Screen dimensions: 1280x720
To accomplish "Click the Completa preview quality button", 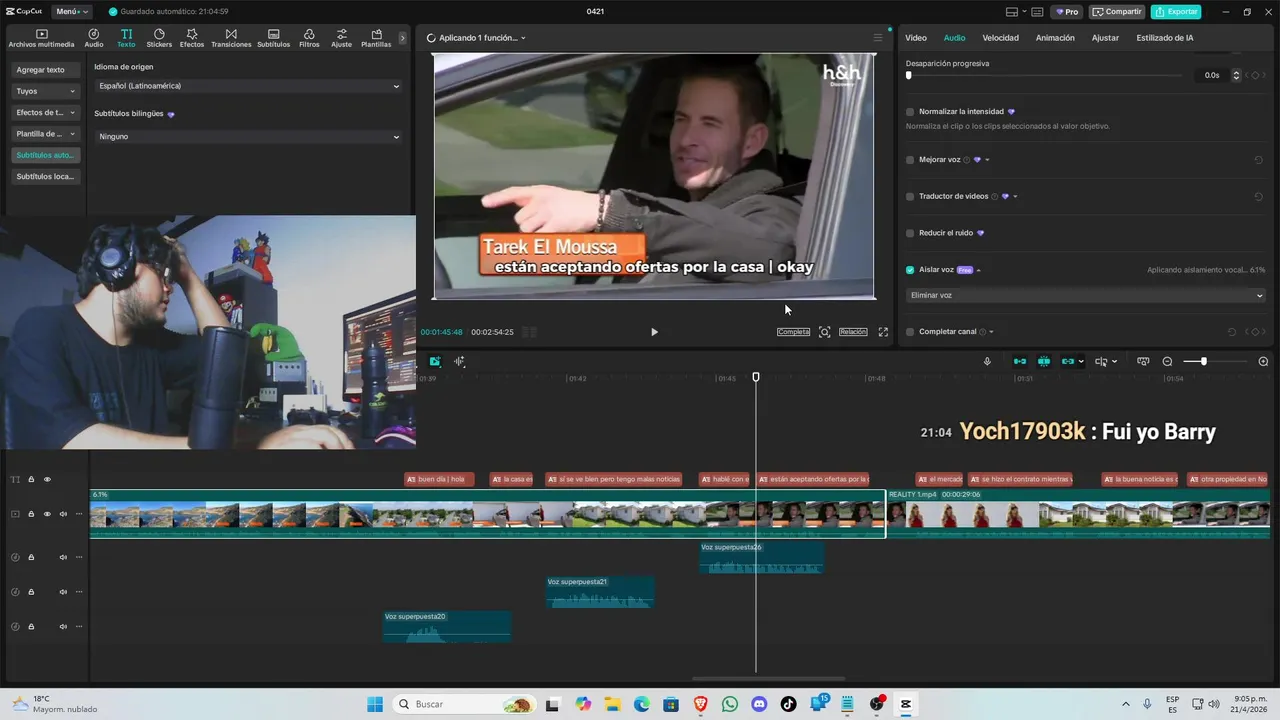I will click(x=793, y=332).
